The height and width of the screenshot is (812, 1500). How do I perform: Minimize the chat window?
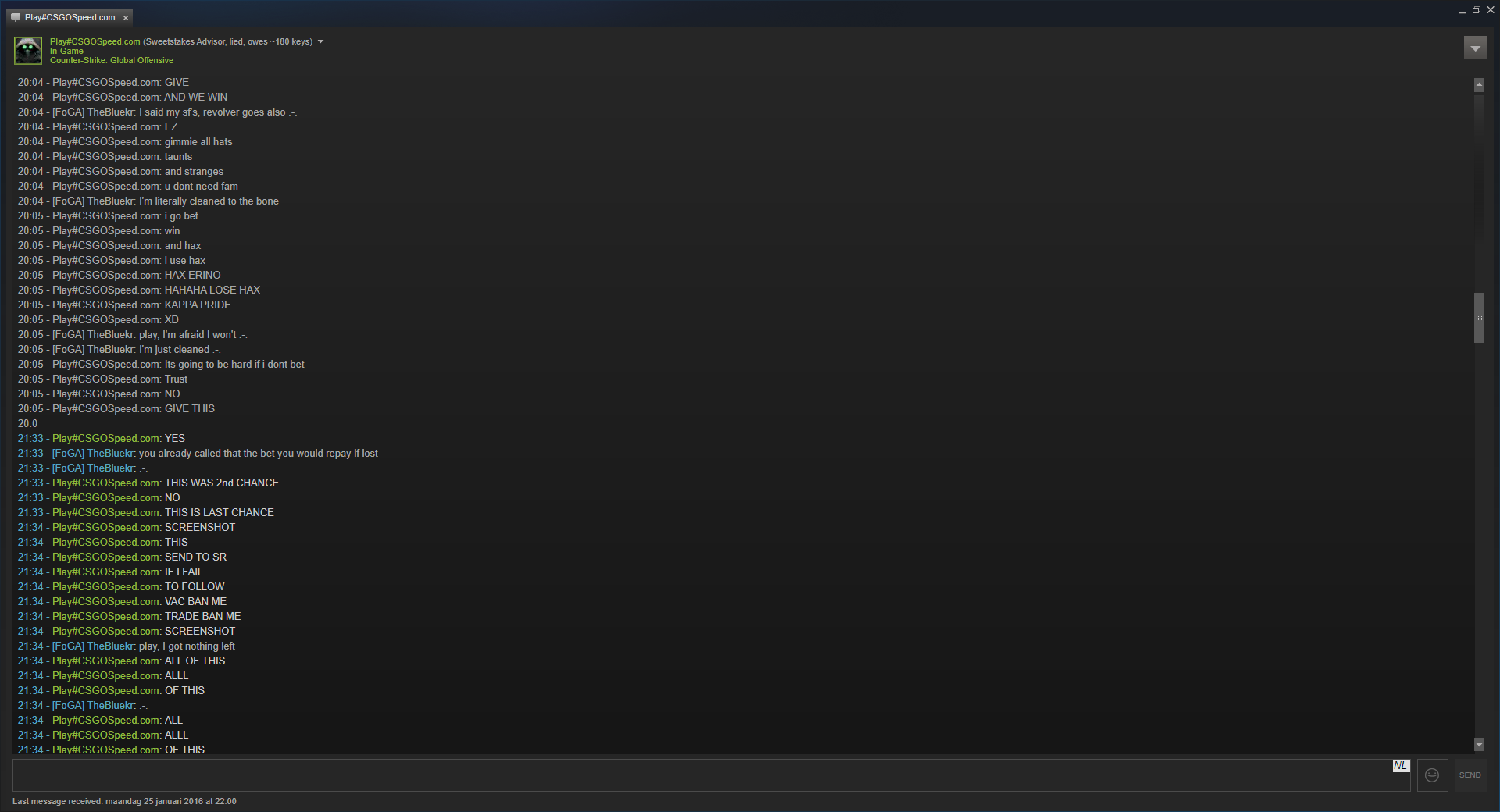(x=1462, y=12)
